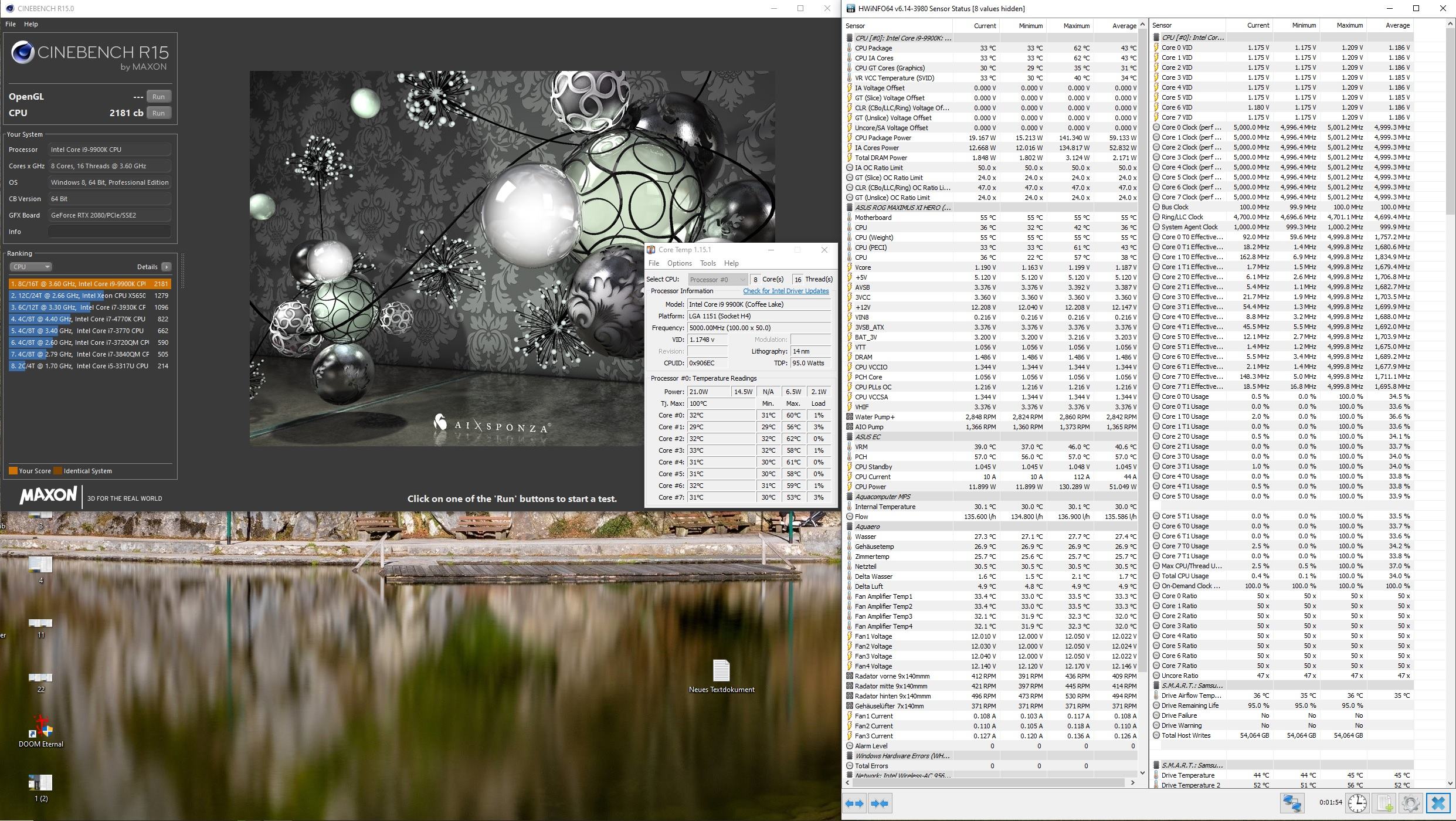Viewport: 1456px width, 821px height.
Task: Select desktop image file named 22
Action: pyautogui.click(x=40, y=681)
